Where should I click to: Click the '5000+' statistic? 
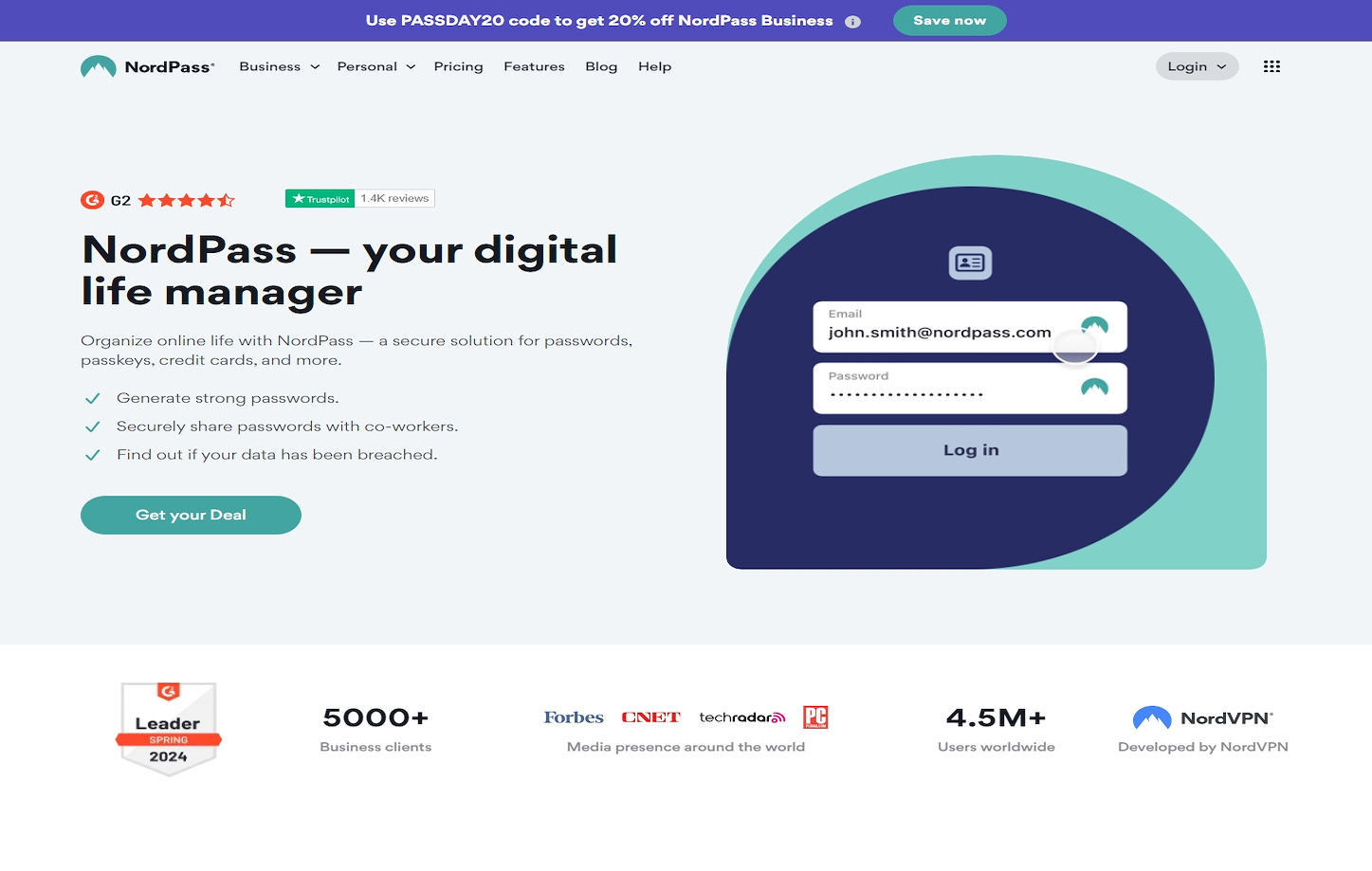pyautogui.click(x=375, y=717)
